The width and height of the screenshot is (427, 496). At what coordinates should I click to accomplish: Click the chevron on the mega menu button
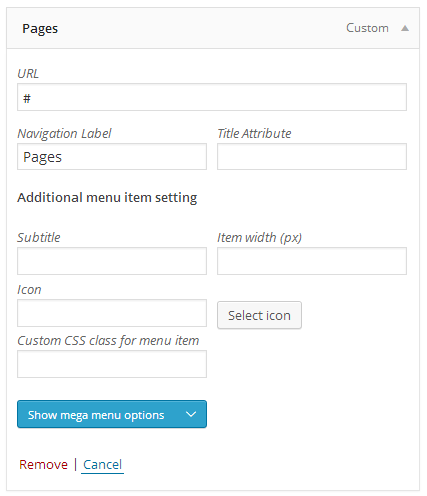191,414
